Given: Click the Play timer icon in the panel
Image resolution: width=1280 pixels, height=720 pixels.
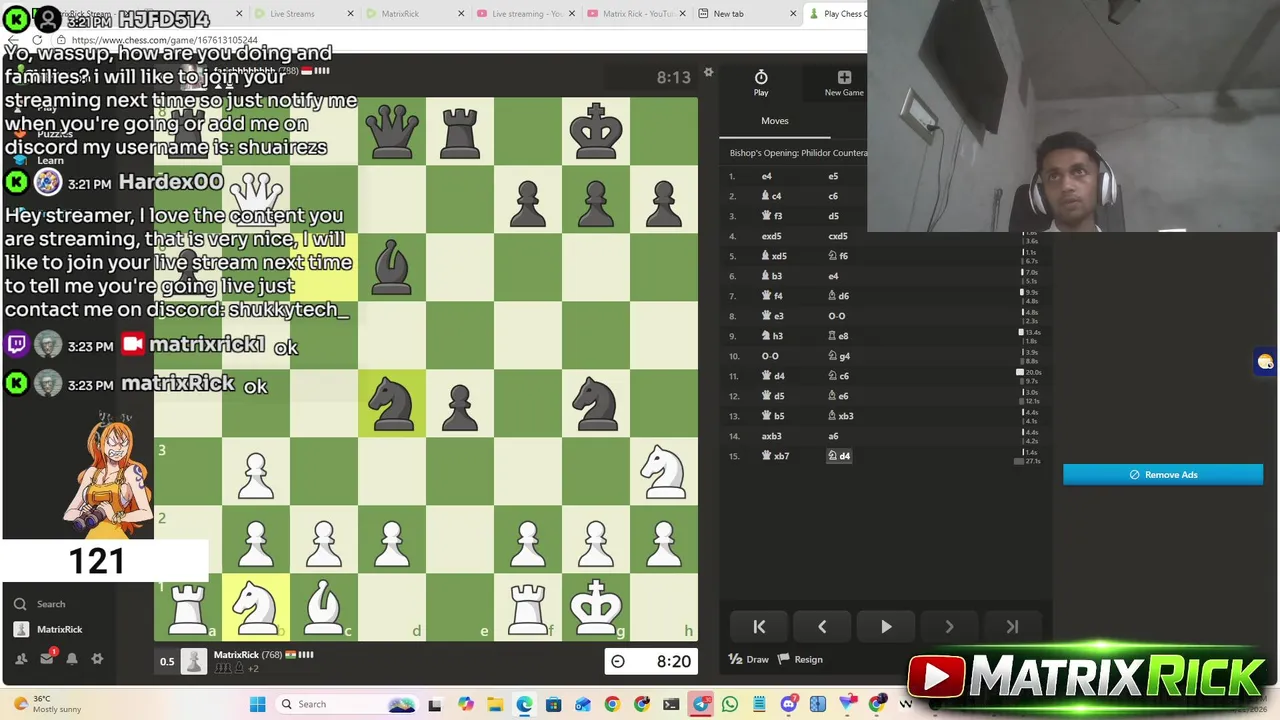Looking at the screenshot, I should click(x=761, y=78).
